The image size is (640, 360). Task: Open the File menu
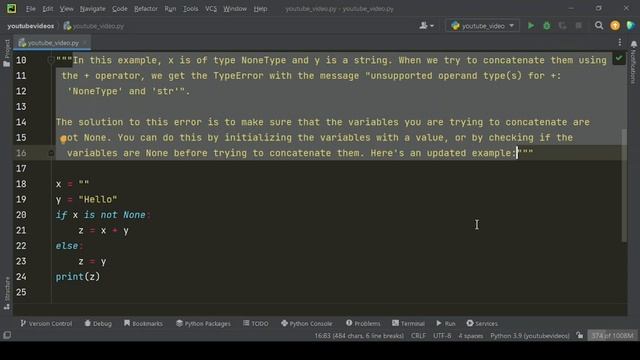click(x=31, y=9)
